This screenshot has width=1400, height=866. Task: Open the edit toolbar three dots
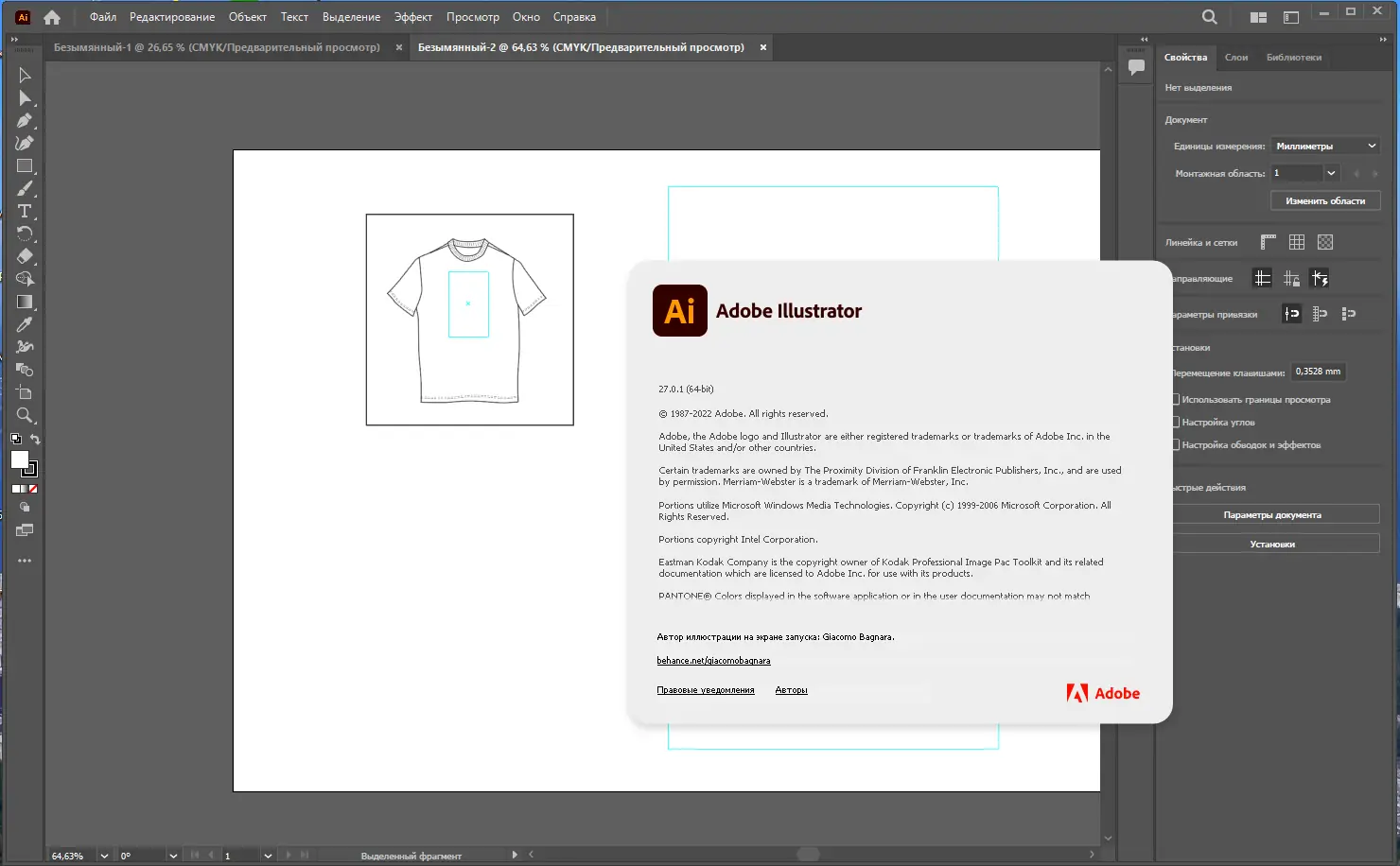tap(25, 561)
